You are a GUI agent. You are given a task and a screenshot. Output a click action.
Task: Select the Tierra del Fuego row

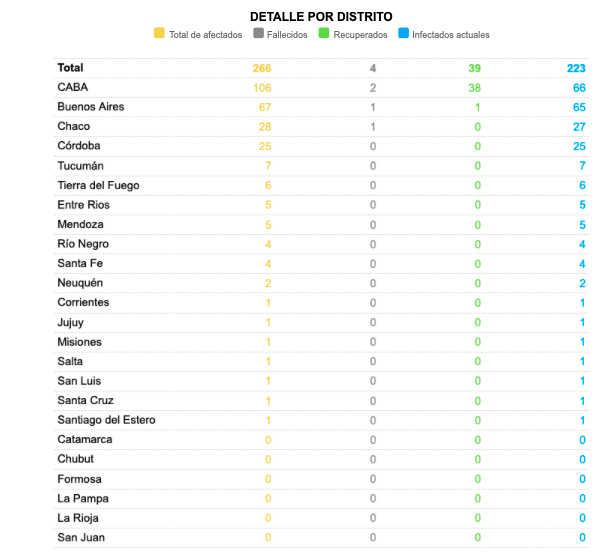coord(98,185)
